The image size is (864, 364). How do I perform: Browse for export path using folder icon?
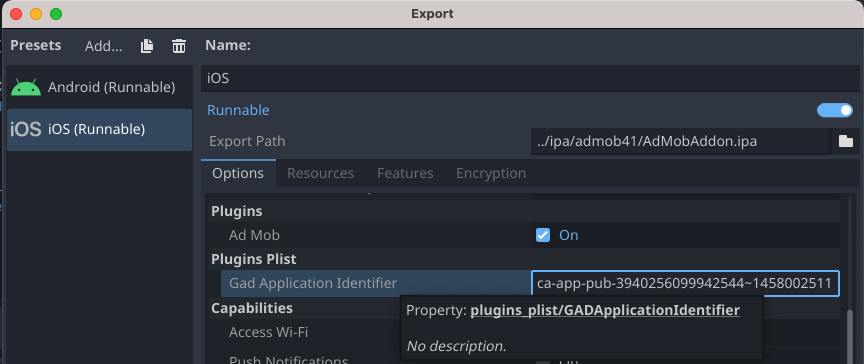coord(845,142)
